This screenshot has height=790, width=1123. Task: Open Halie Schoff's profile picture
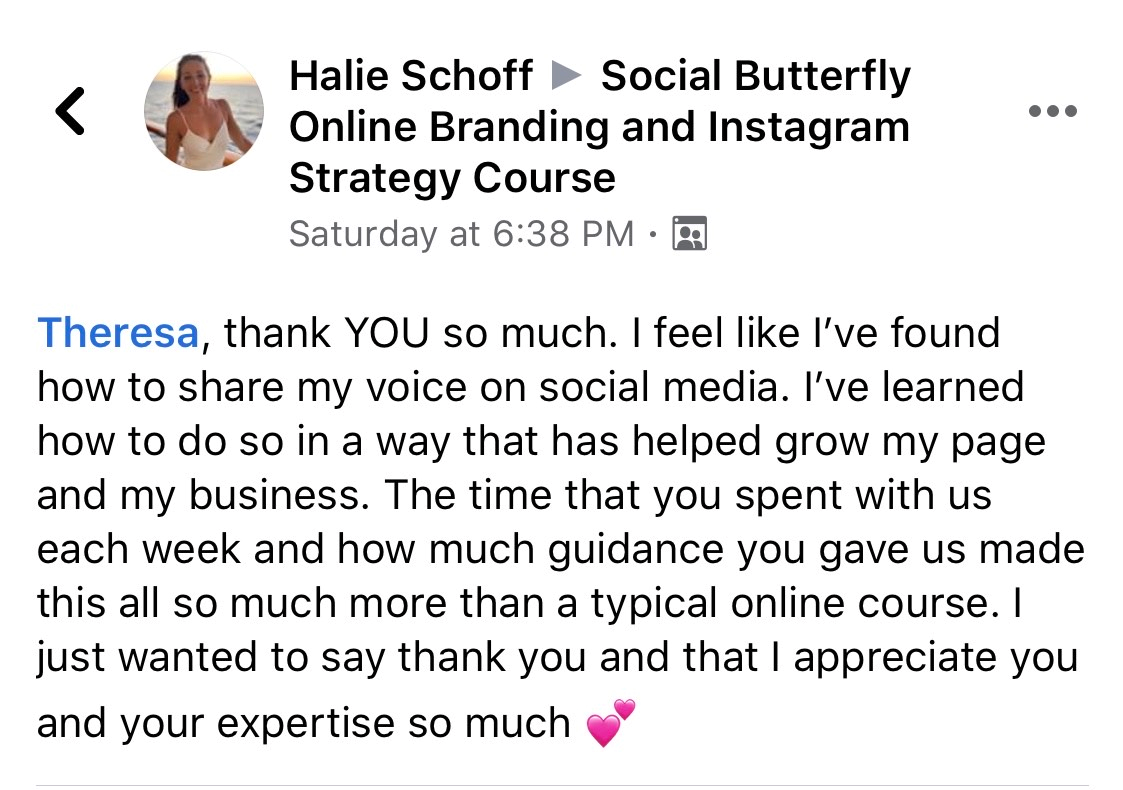click(204, 111)
